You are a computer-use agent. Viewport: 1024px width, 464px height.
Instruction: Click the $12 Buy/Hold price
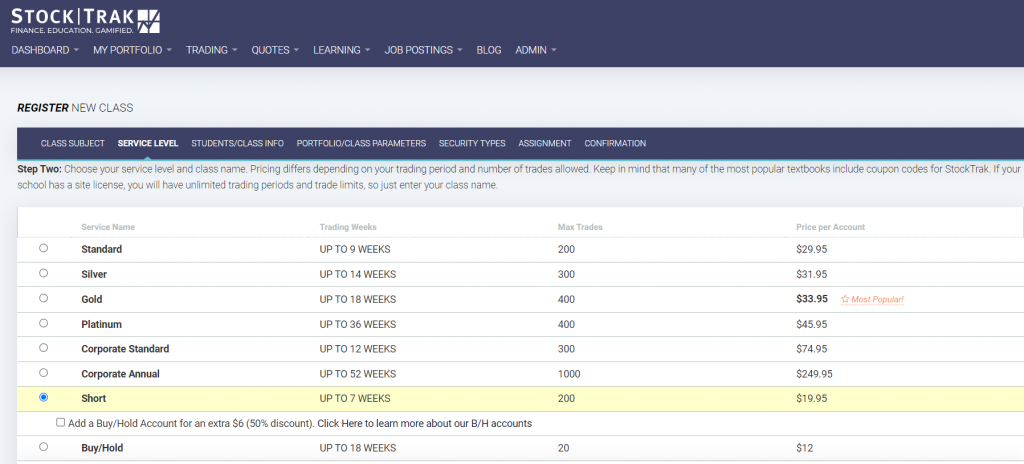pos(804,448)
